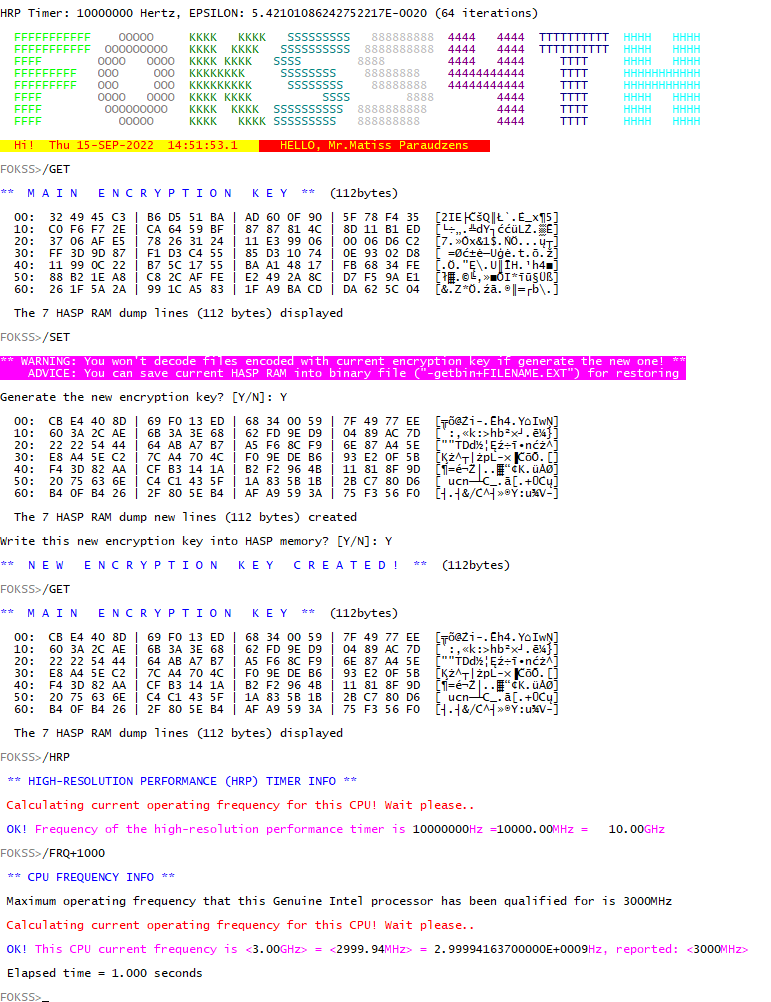Select the large ASCII-art letter O
Image resolution: width=771 pixels, height=1002 pixels.
(x=136, y=79)
